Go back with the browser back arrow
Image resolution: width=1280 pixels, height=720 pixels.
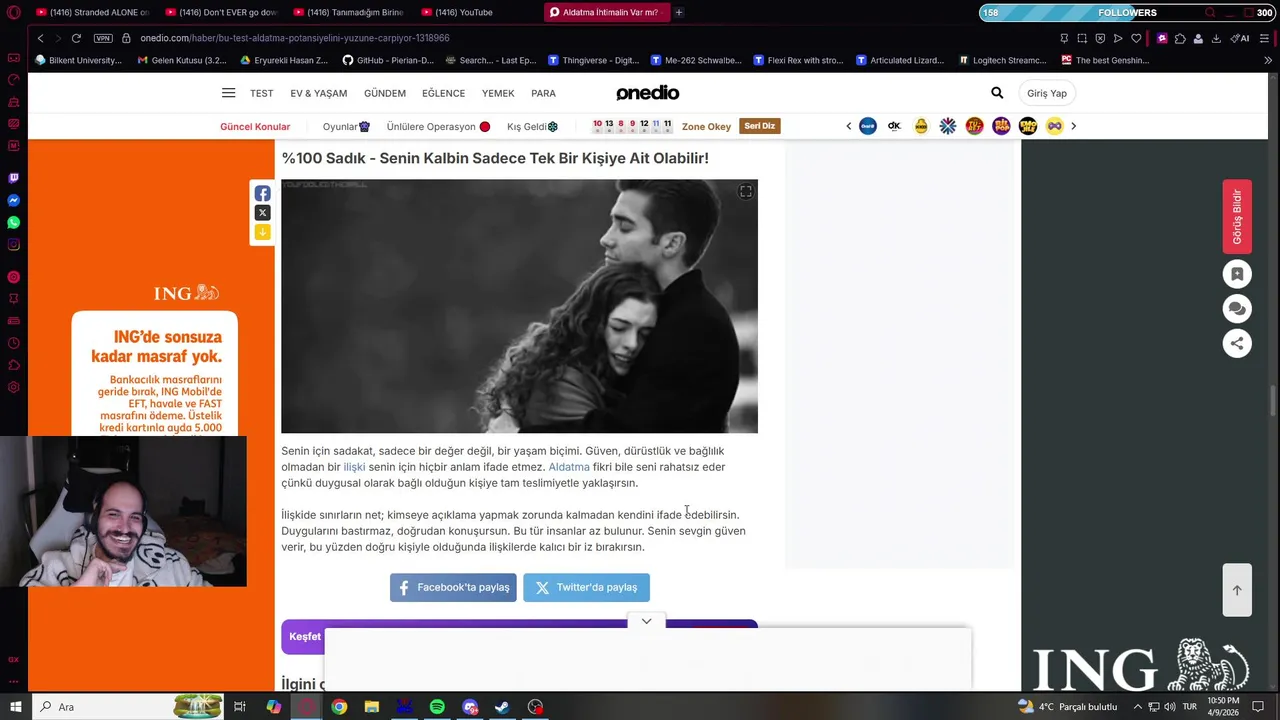40,38
